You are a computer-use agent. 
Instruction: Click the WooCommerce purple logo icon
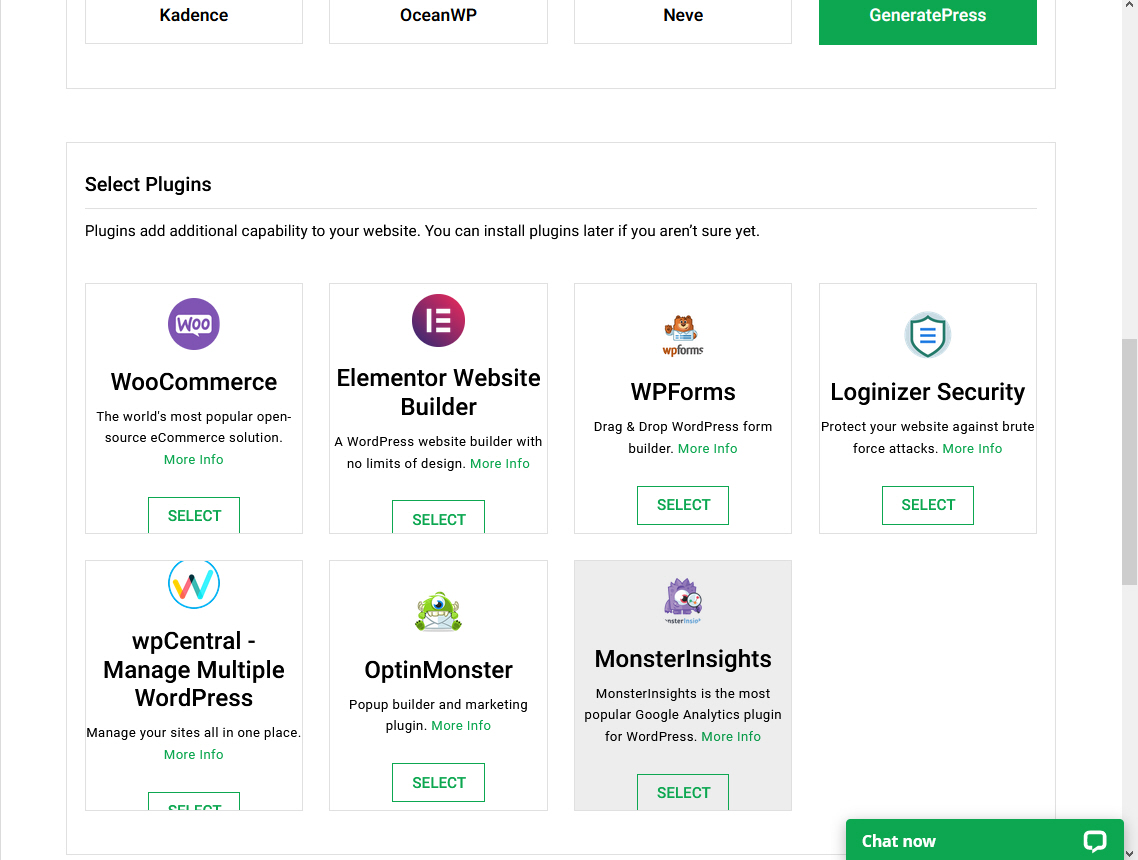pos(194,324)
